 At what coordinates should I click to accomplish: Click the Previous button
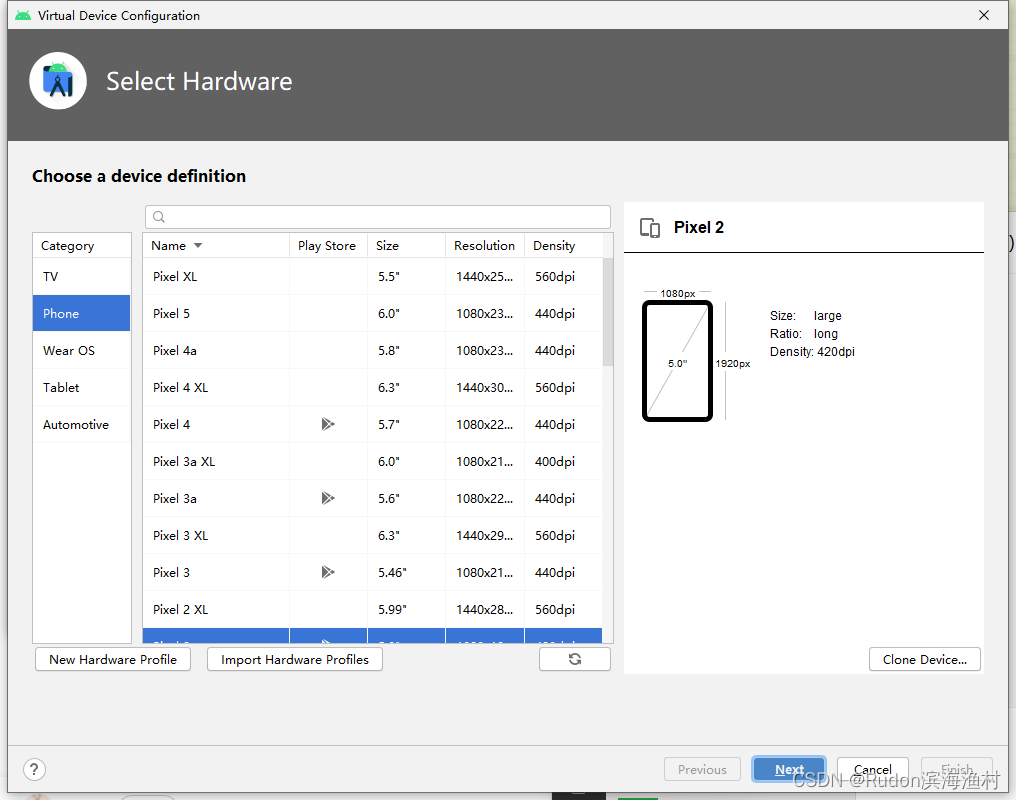tap(702, 770)
